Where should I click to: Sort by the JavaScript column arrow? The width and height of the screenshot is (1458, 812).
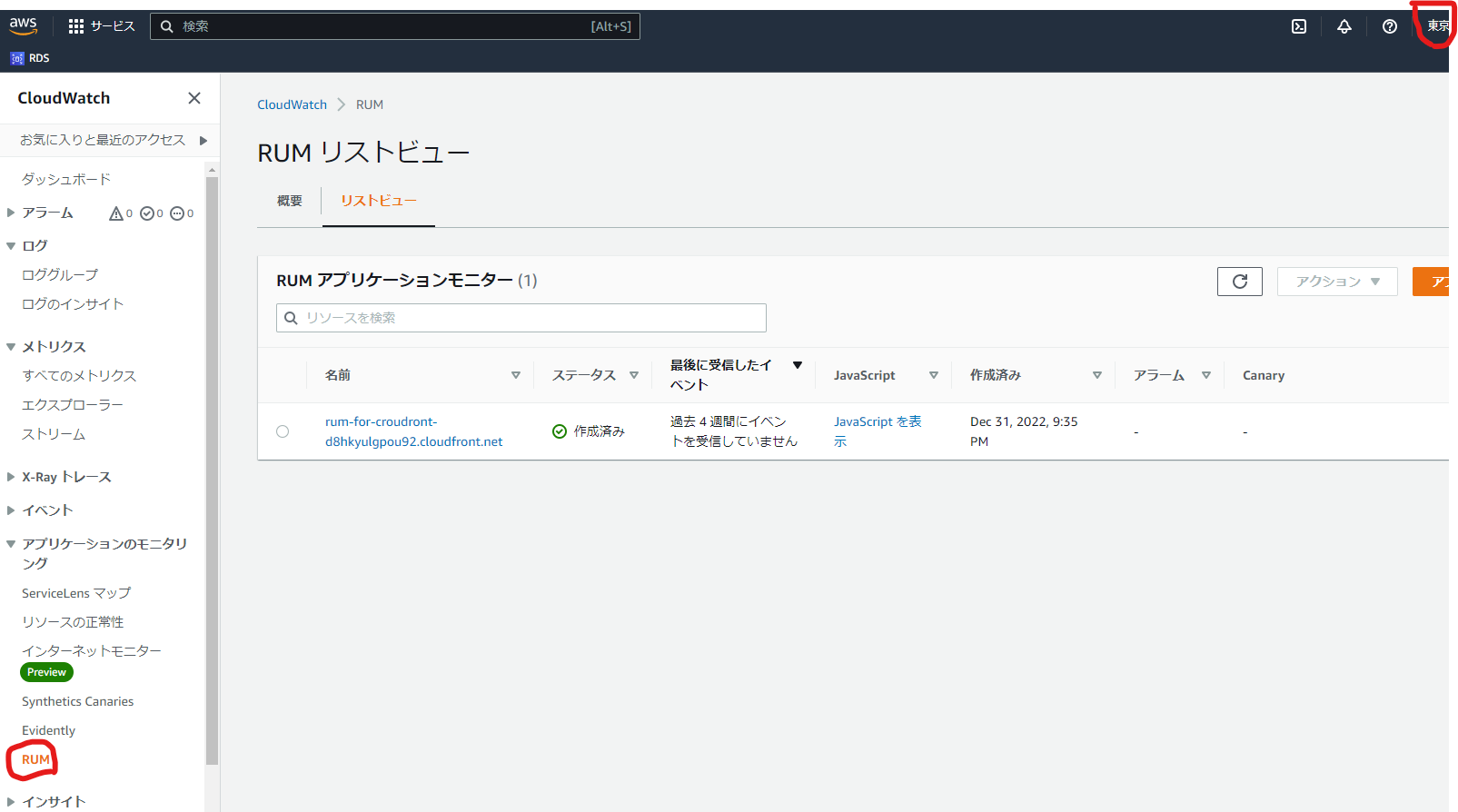click(x=934, y=375)
